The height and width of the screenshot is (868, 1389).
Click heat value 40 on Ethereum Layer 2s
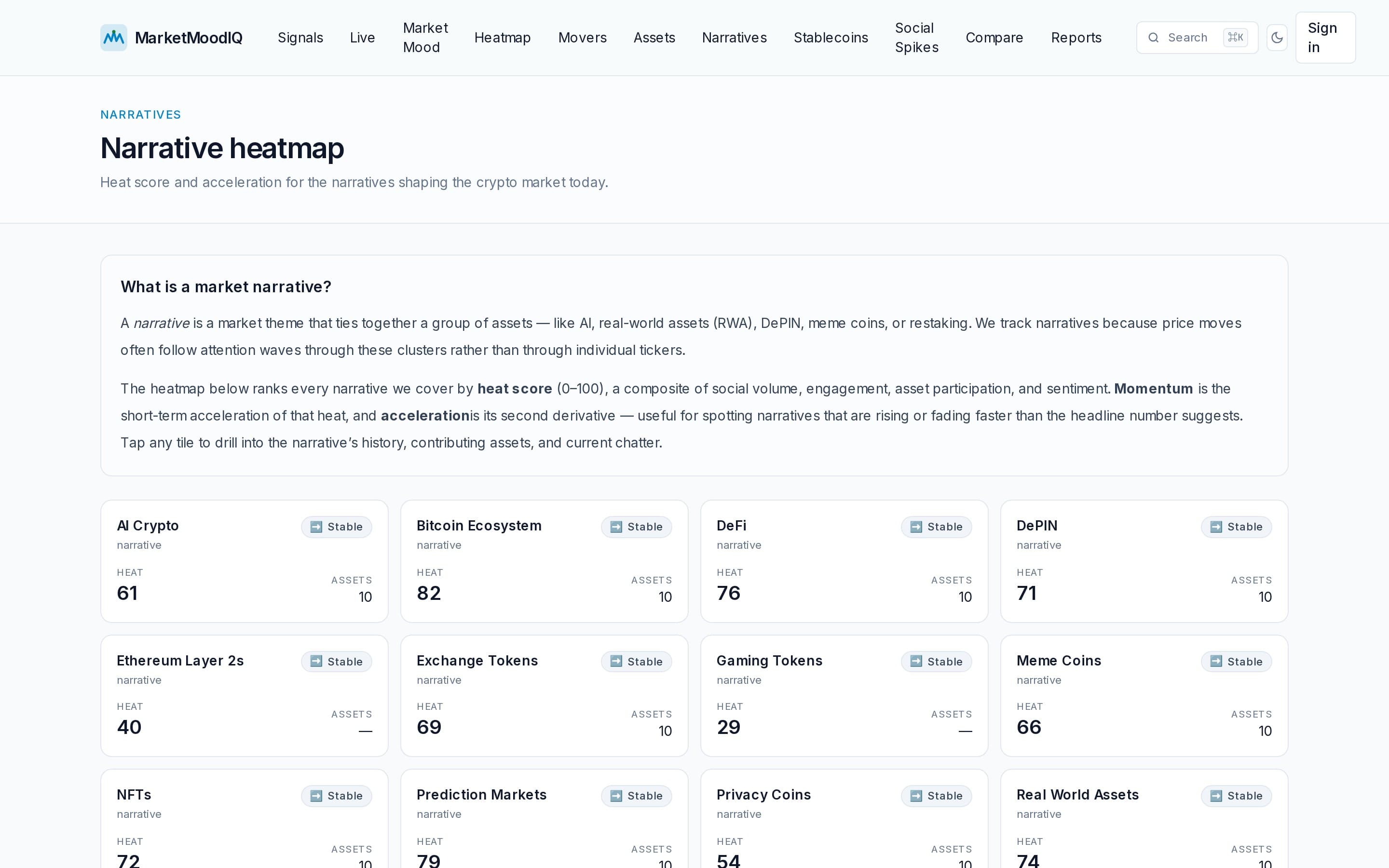click(129, 727)
